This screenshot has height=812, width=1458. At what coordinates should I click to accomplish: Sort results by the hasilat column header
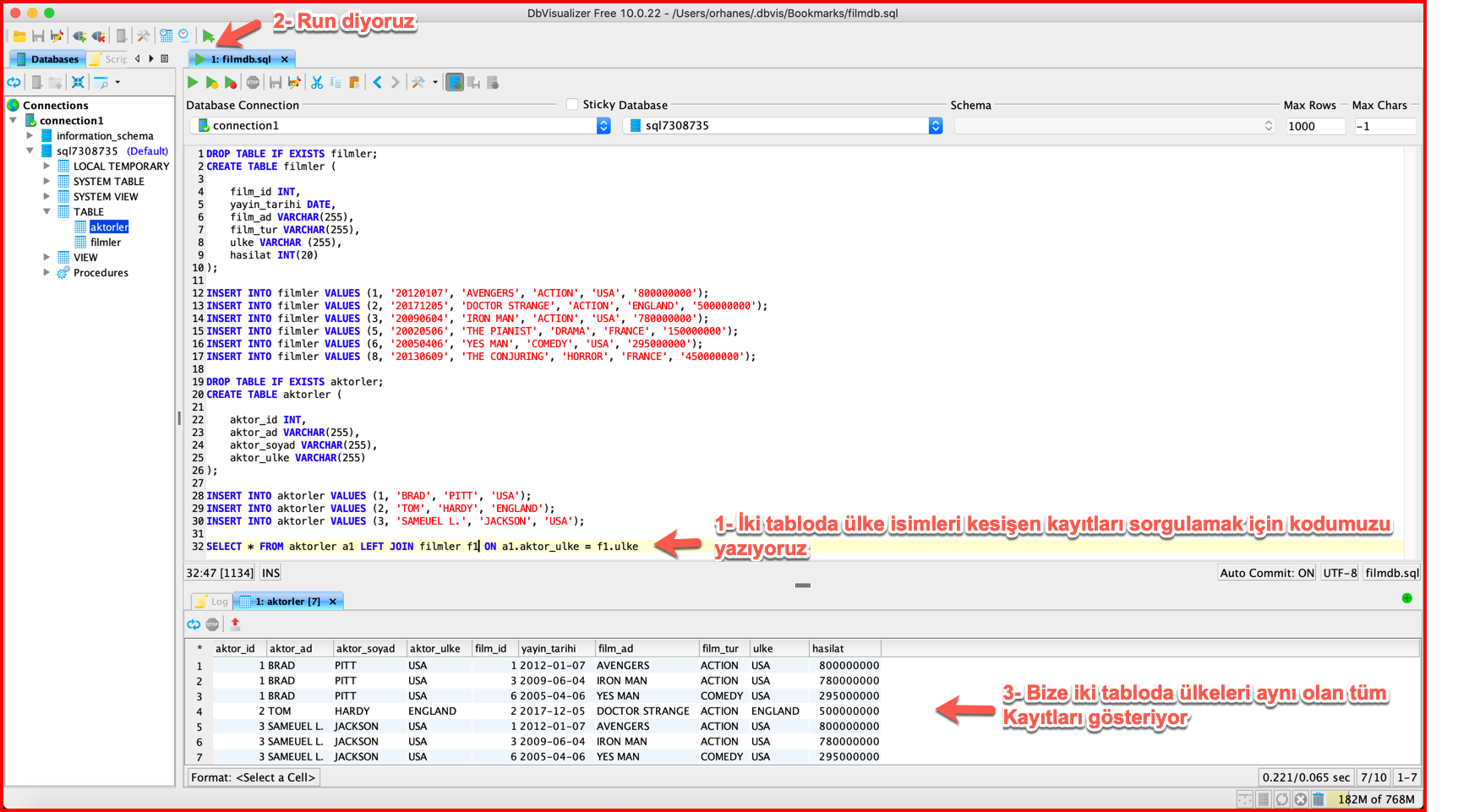point(844,649)
